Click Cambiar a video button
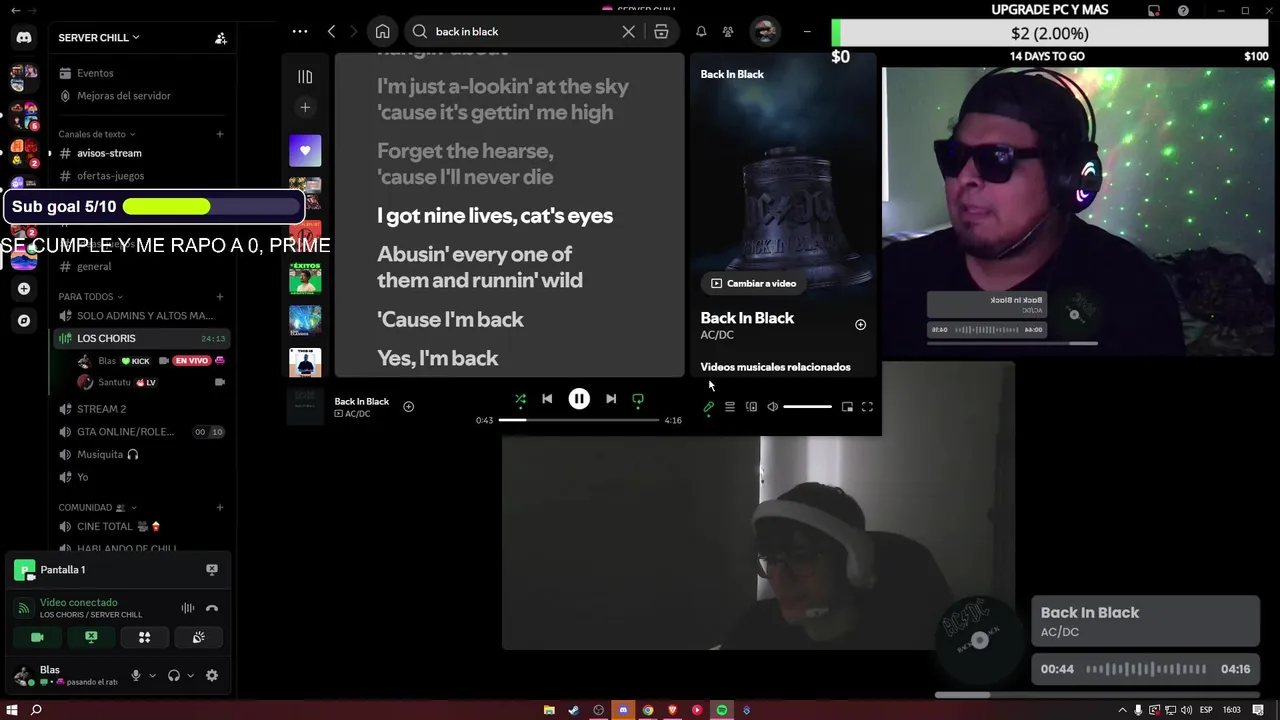The height and width of the screenshot is (720, 1280). coord(753,283)
